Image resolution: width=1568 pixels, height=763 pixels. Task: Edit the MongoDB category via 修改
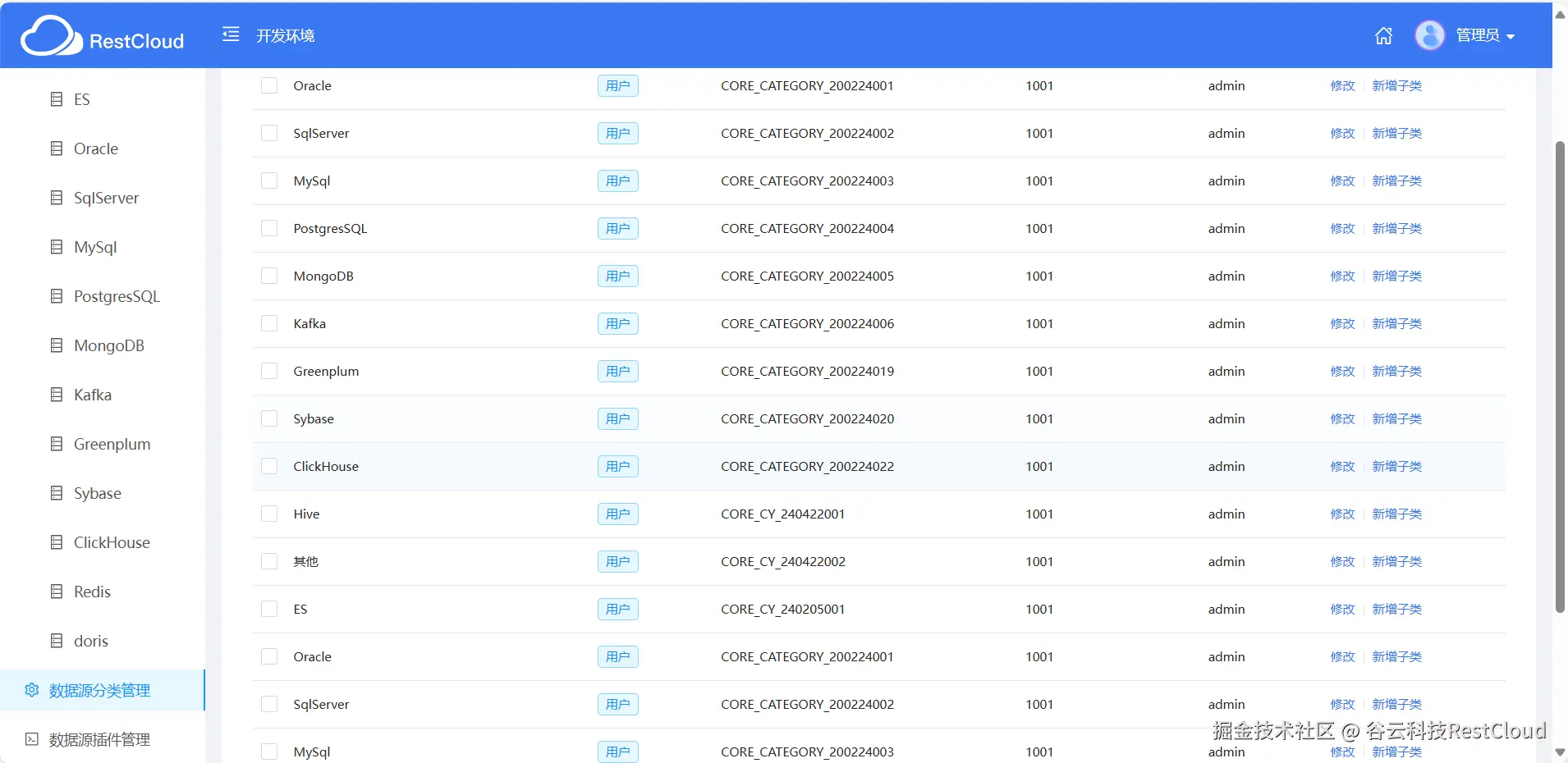[x=1342, y=276]
